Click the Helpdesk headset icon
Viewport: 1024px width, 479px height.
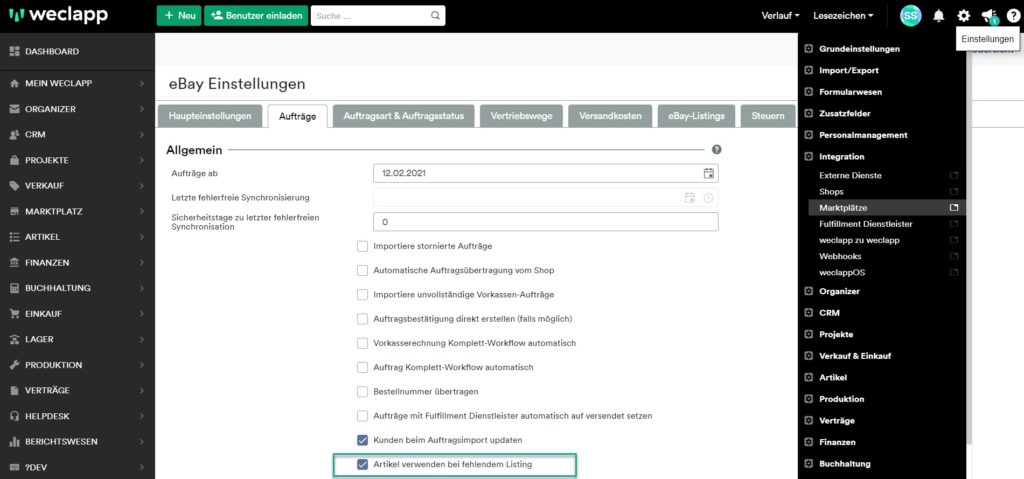tap(14, 416)
